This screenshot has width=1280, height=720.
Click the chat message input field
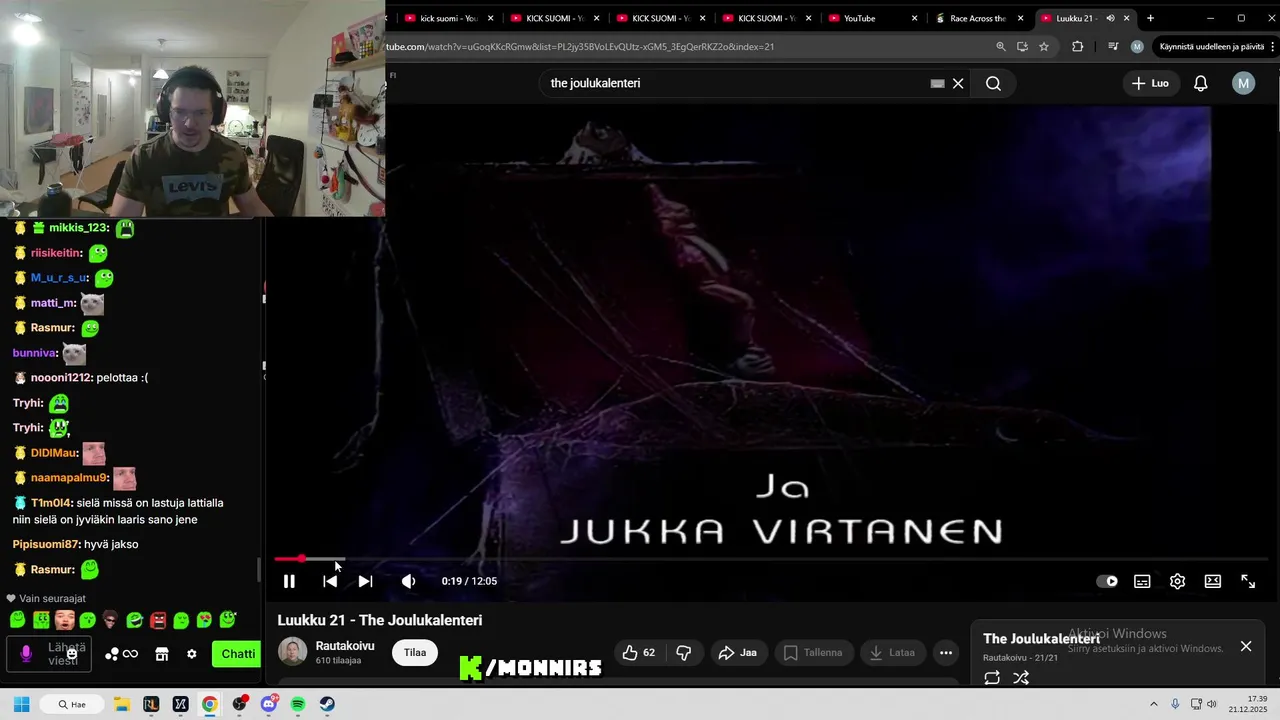point(49,654)
